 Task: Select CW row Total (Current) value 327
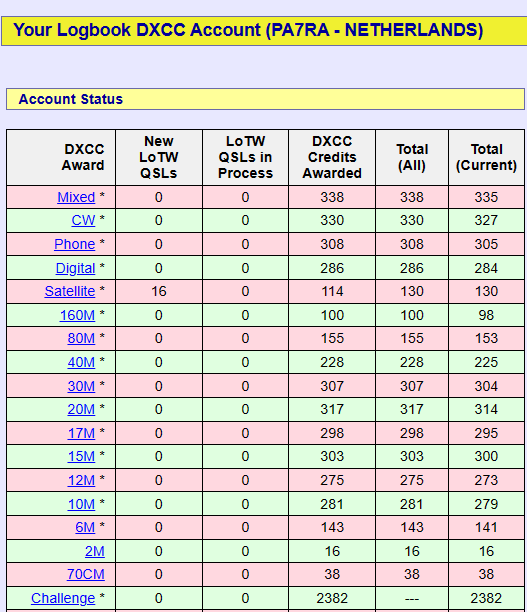pyautogui.click(x=486, y=220)
